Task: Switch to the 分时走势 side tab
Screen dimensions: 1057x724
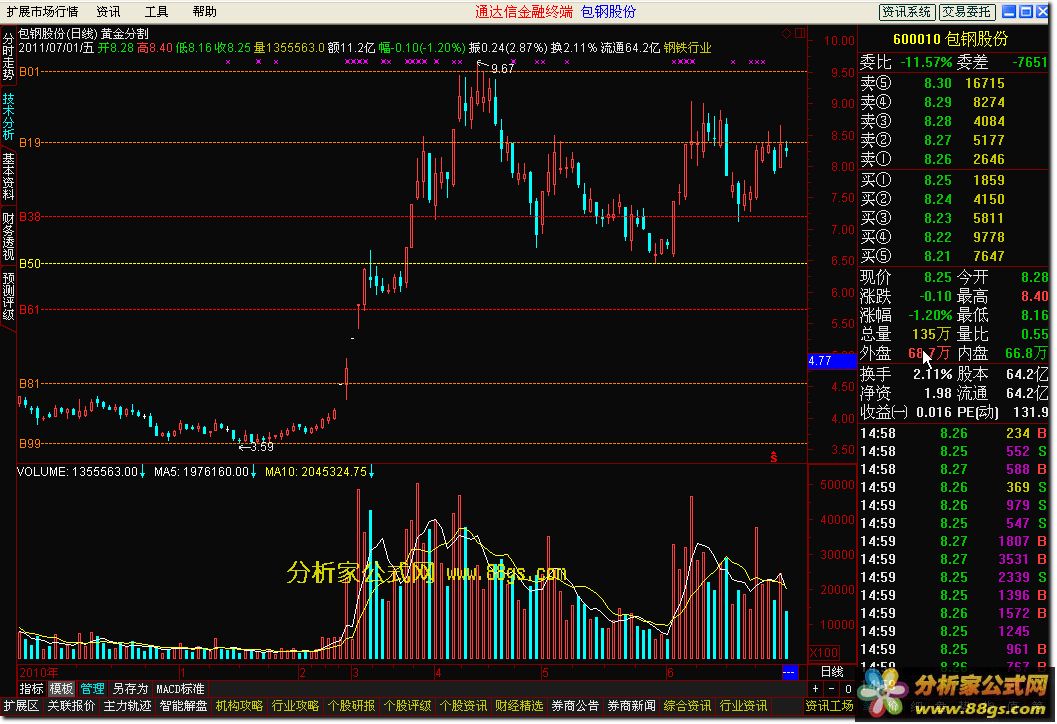Action: pyautogui.click(x=8, y=57)
